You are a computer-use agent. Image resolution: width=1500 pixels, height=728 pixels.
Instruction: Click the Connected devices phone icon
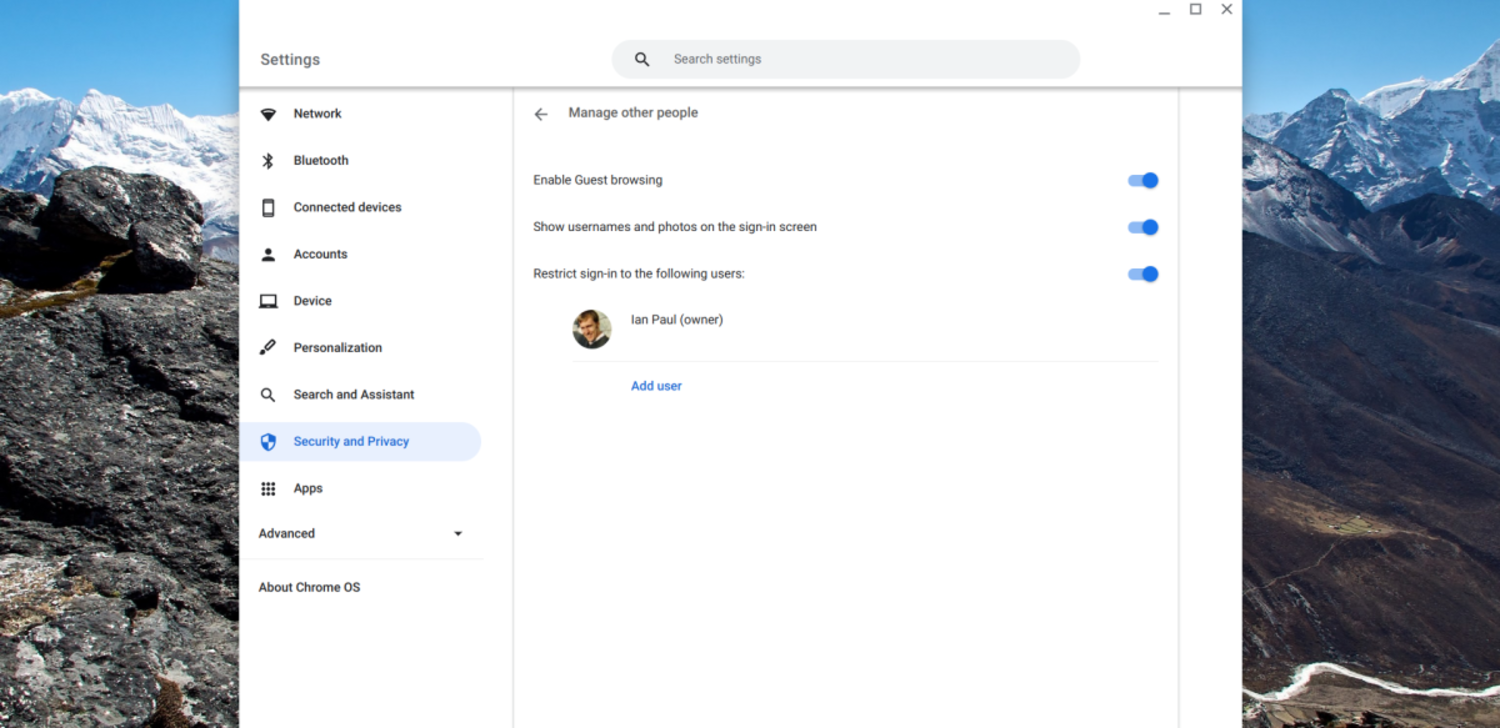pyautogui.click(x=268, y=208)
